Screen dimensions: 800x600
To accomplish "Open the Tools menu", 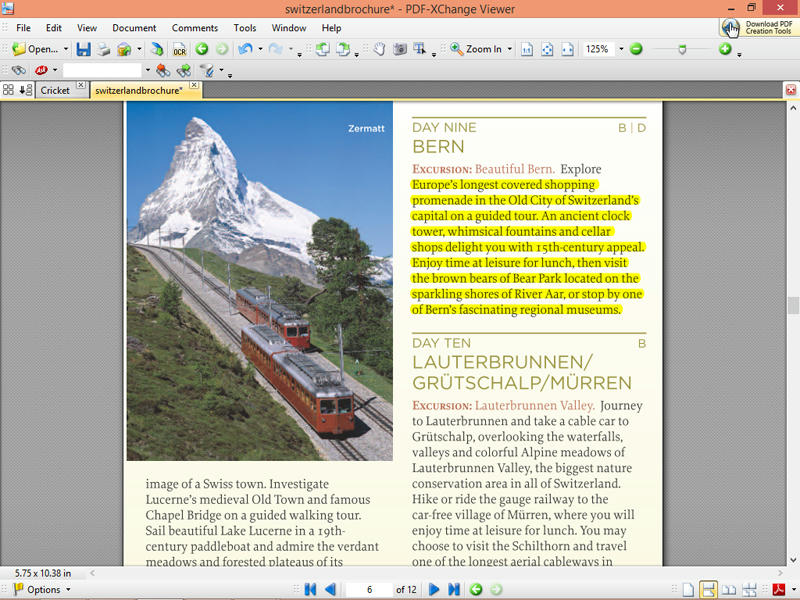I will (245, 28).
